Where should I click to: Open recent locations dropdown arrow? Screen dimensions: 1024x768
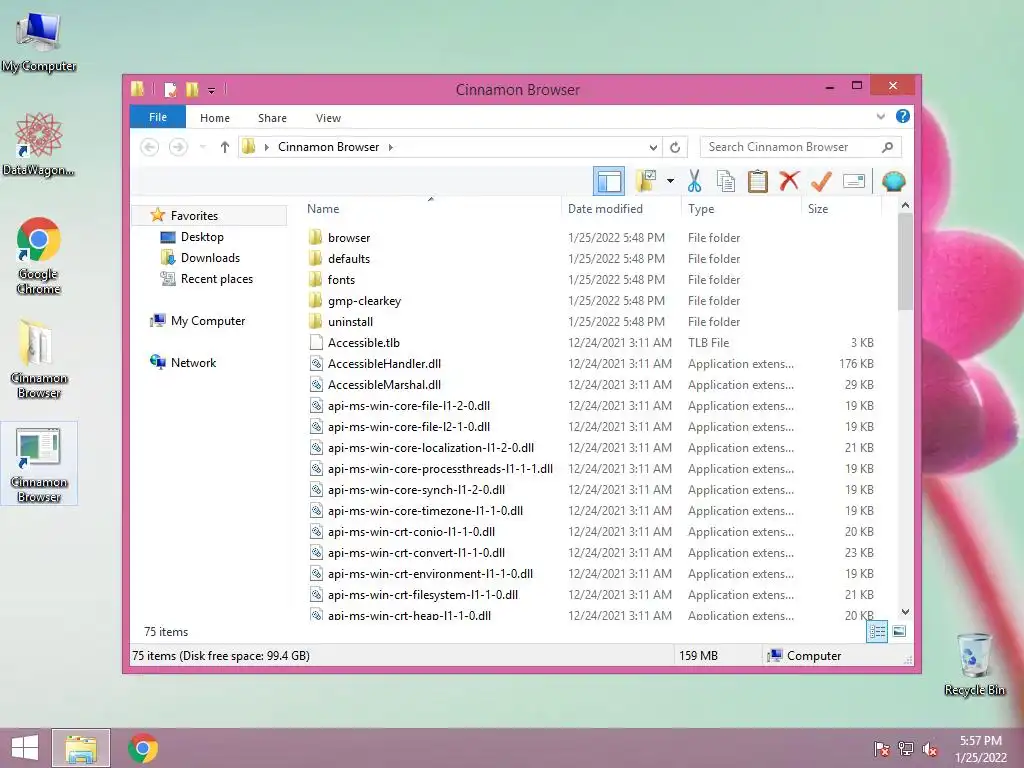point(202,147)
